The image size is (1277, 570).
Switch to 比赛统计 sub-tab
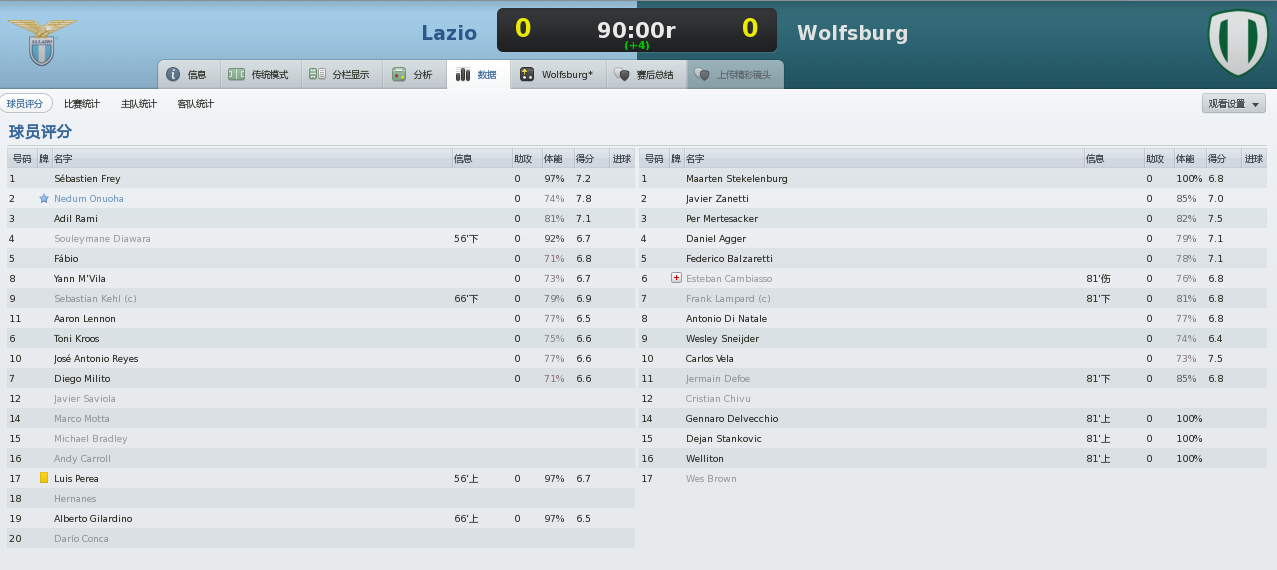point(82,104)
